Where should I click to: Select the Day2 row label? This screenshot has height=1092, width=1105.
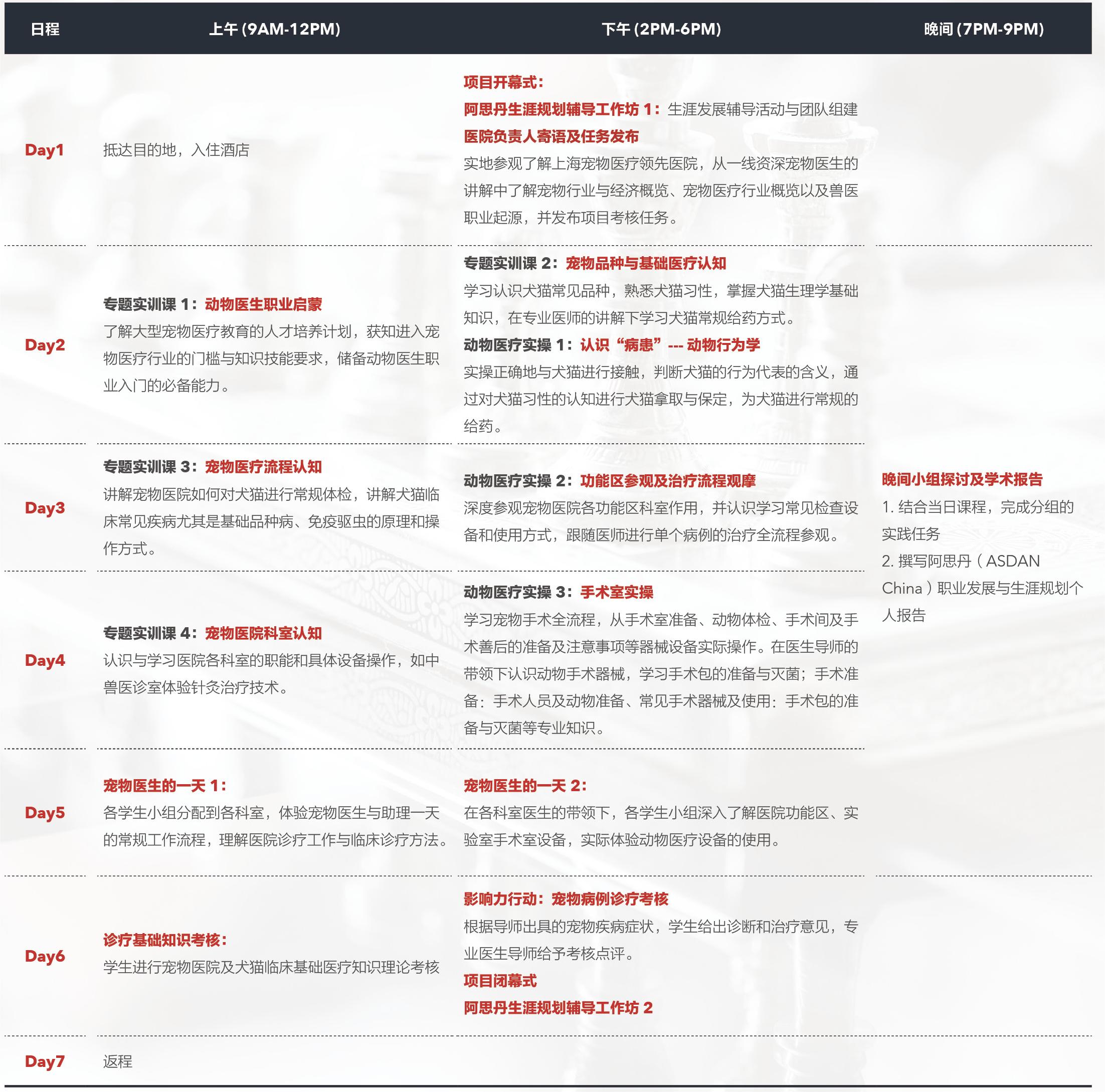click(45, 345)
